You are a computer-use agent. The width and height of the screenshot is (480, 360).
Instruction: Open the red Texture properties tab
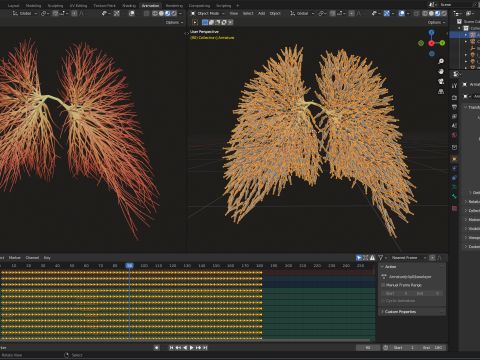click(x=454, y=208)
